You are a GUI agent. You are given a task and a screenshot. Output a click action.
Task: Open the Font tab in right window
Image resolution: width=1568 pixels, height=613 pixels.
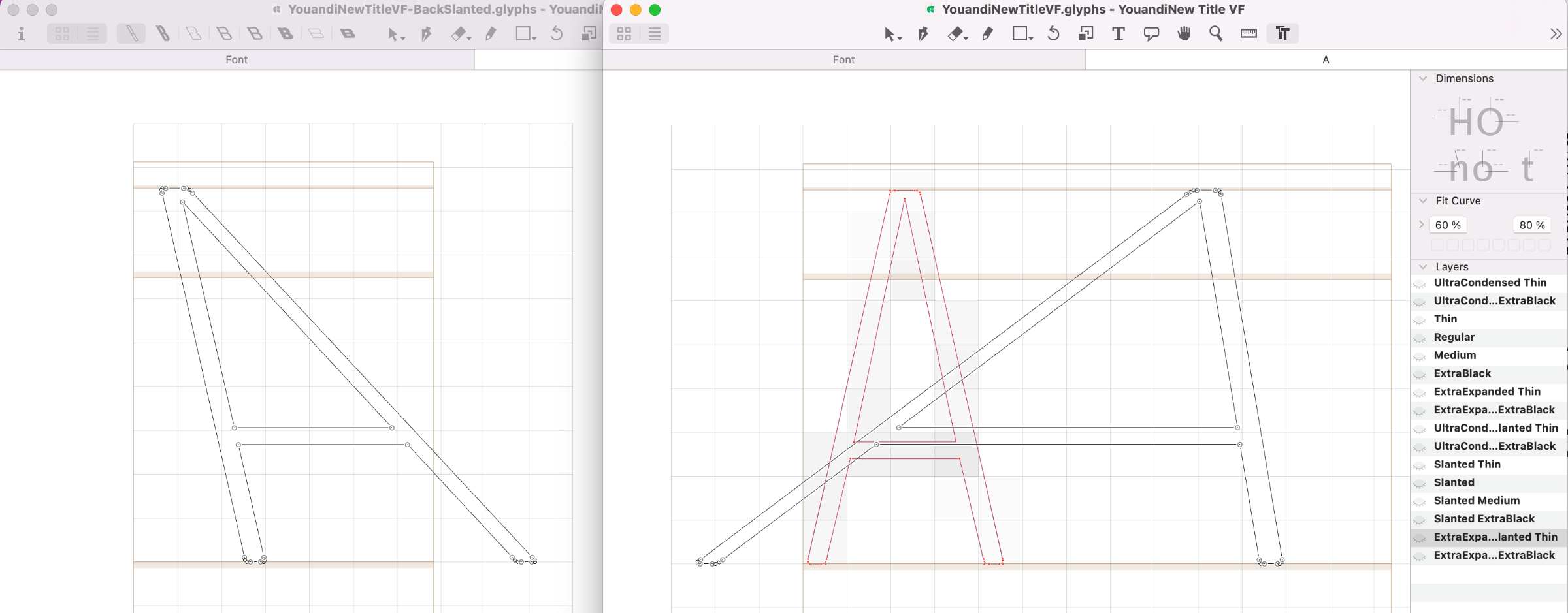point(843,59)
